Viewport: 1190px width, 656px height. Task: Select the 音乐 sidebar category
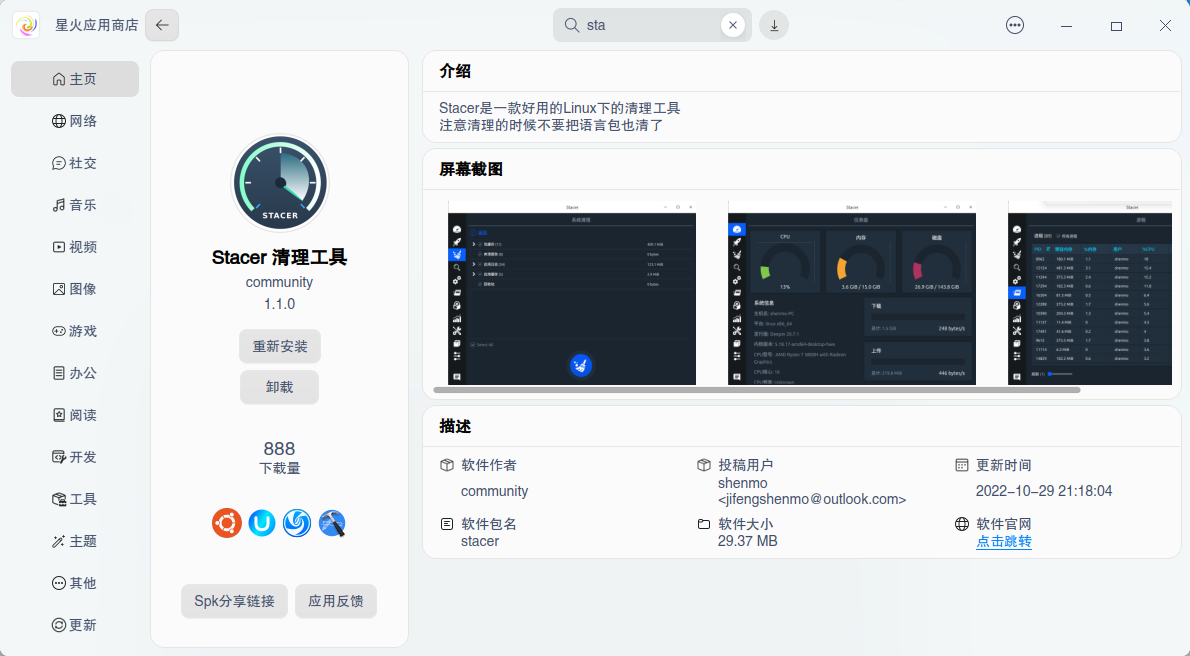coord(75,204)
